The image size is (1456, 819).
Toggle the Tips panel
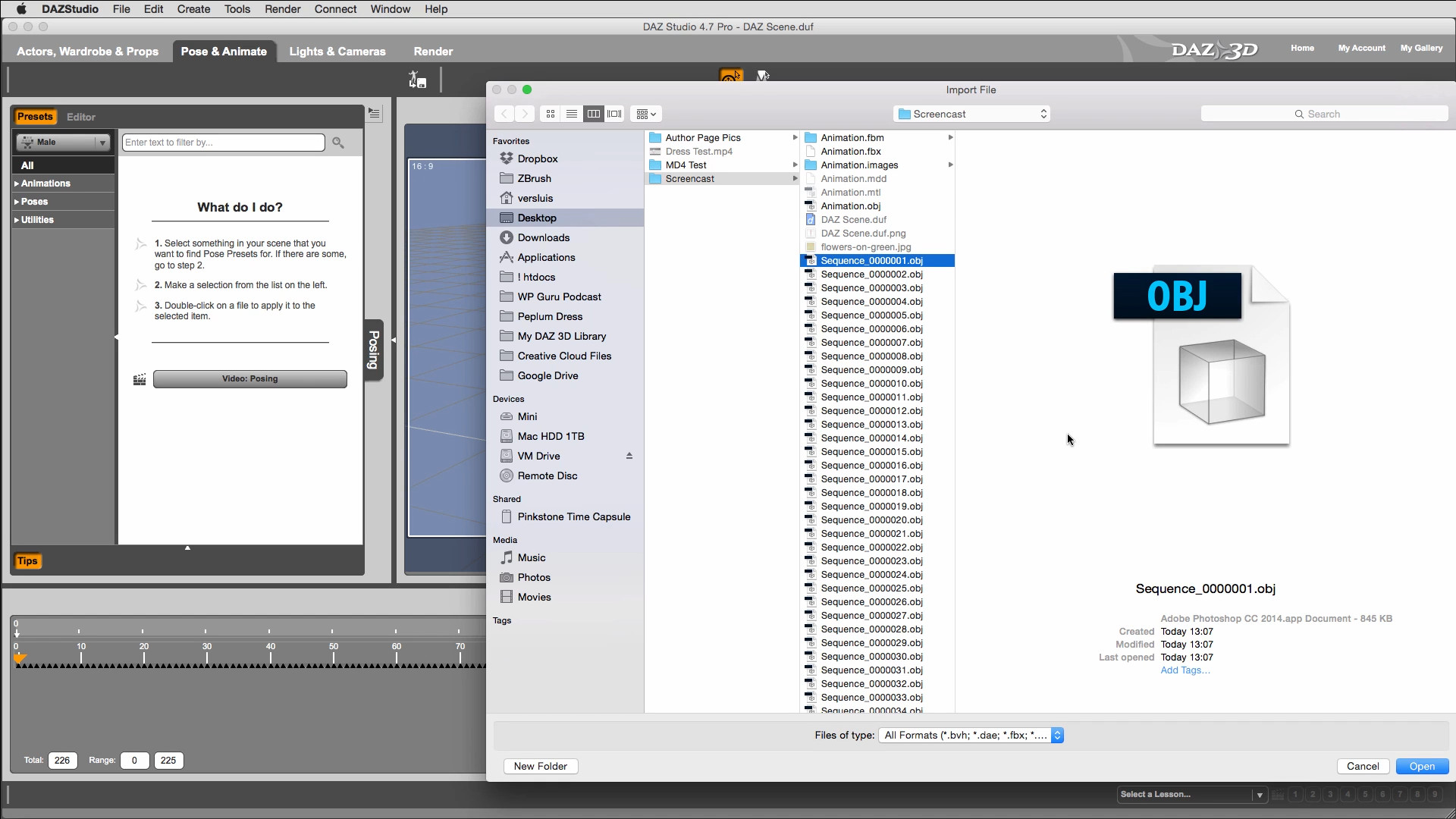[x=27, y=560]
